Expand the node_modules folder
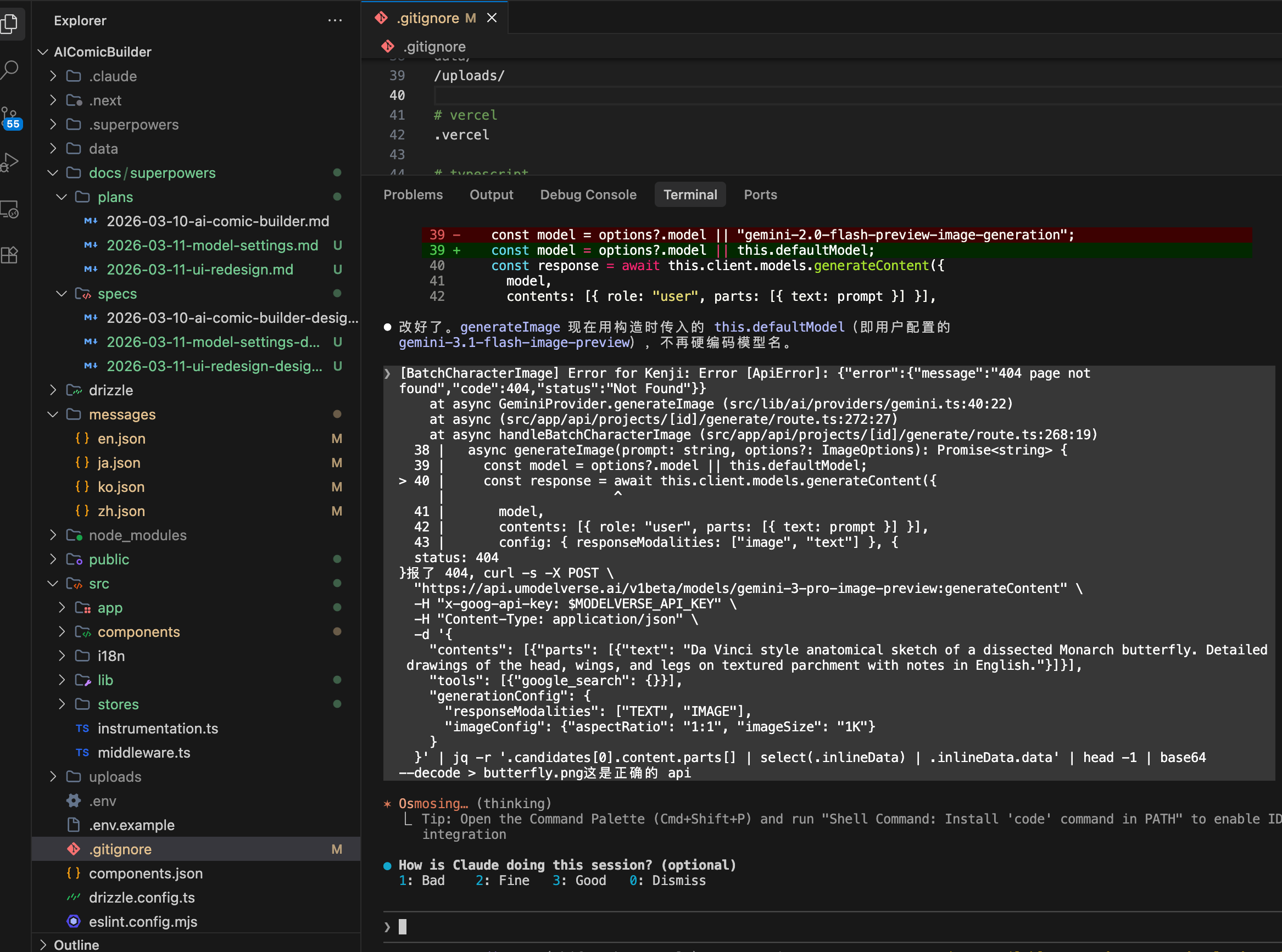The height and width of the screenshot is (952, 1282). click(x=137, y=535)
